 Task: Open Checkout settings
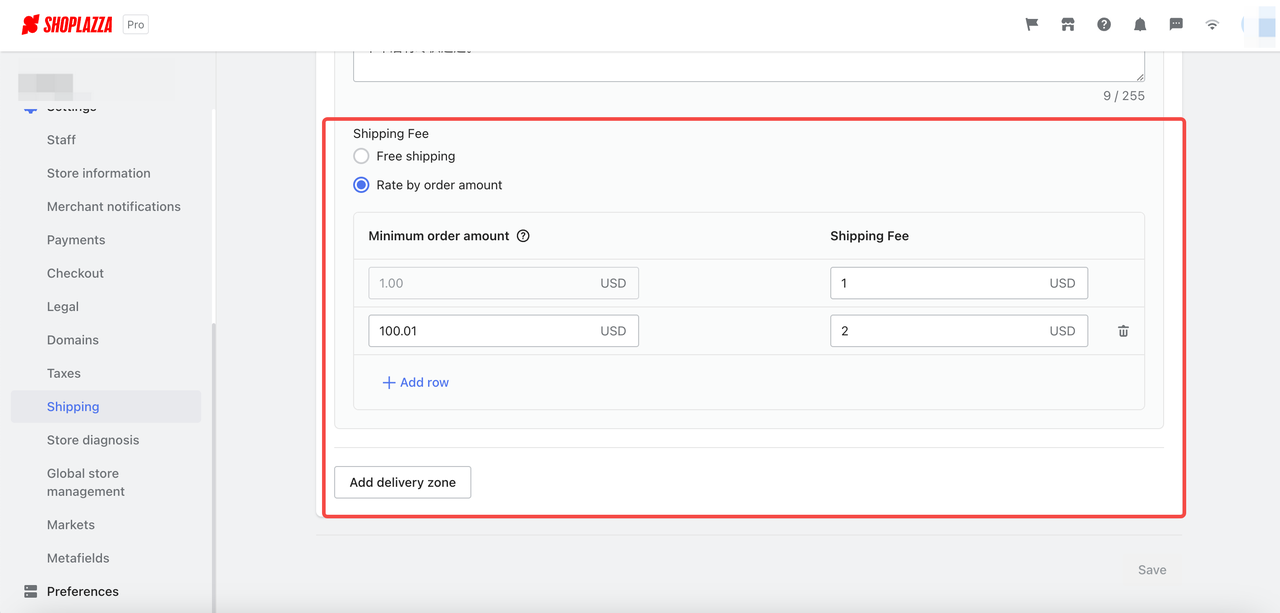[x=75, y=273]
